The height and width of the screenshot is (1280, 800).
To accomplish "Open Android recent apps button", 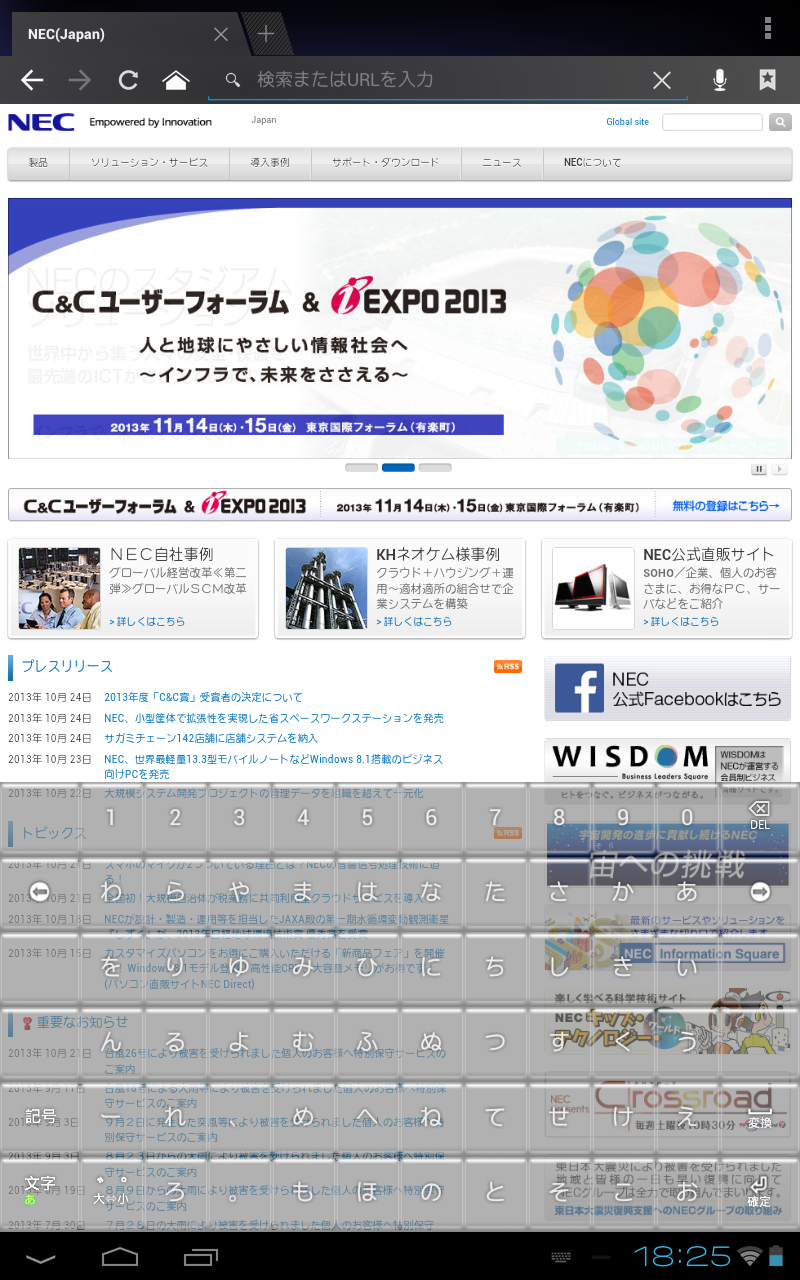I will pyautogui.click(x=200, y=1256).
